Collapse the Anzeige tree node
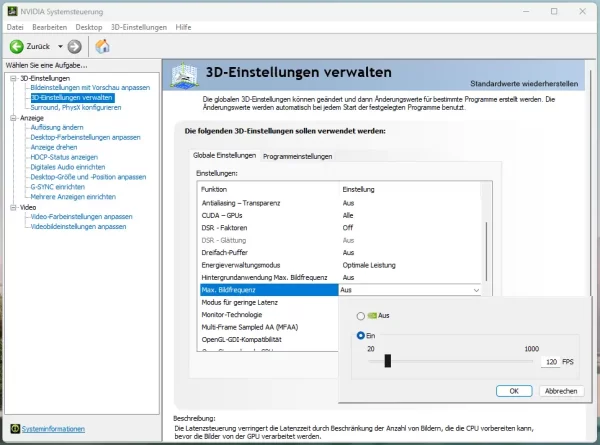The width and height of the screenshot is (600, 445). pos(13,118)
